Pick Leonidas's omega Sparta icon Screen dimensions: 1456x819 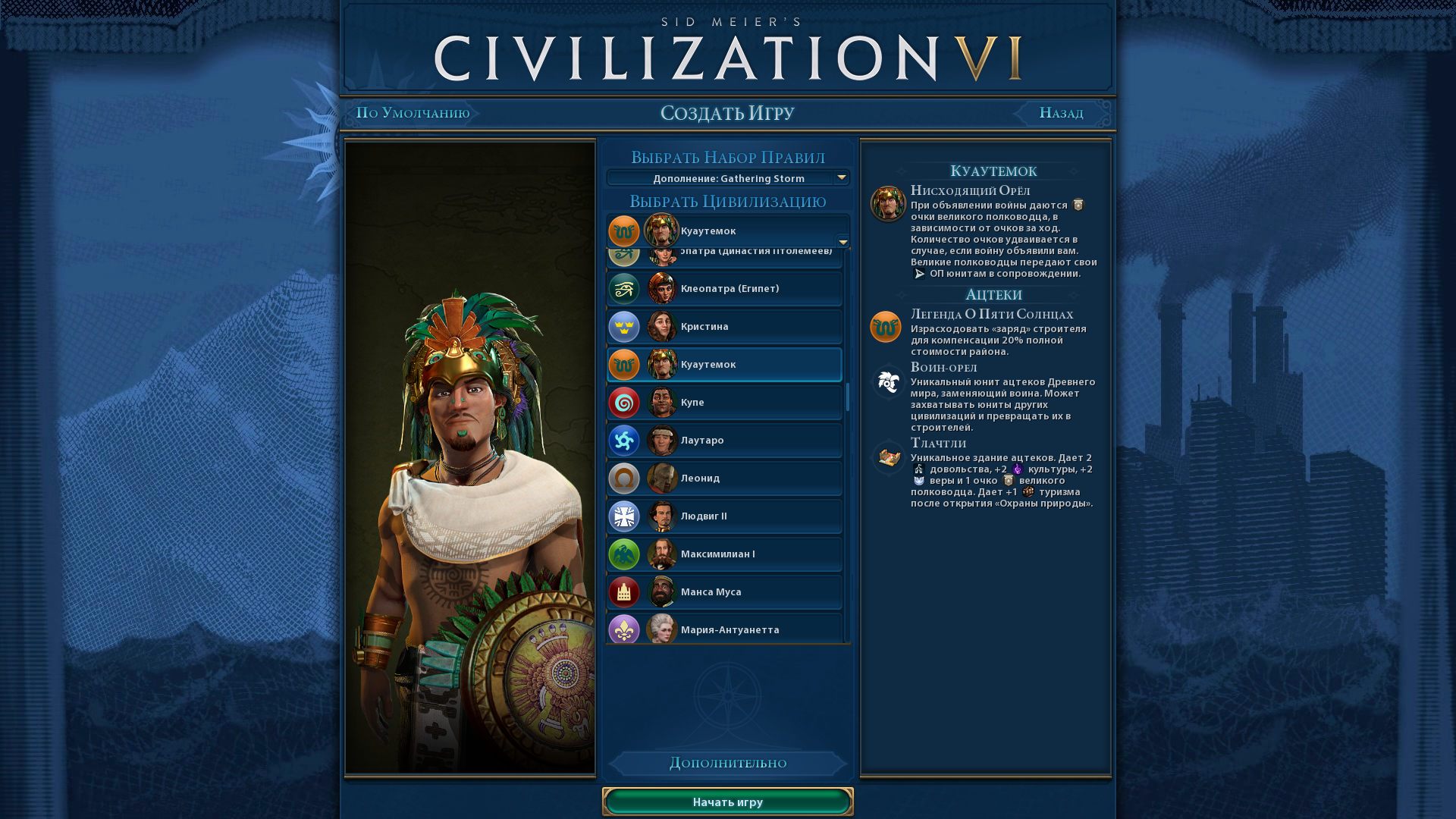click(624, 479)
